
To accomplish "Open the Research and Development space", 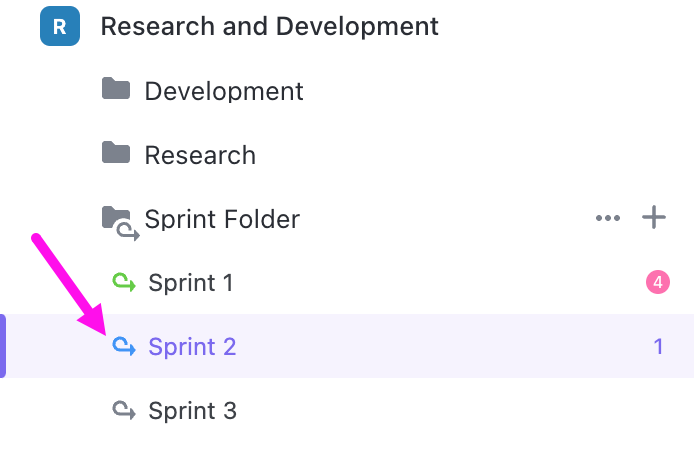I will click(x=269, y=26).
